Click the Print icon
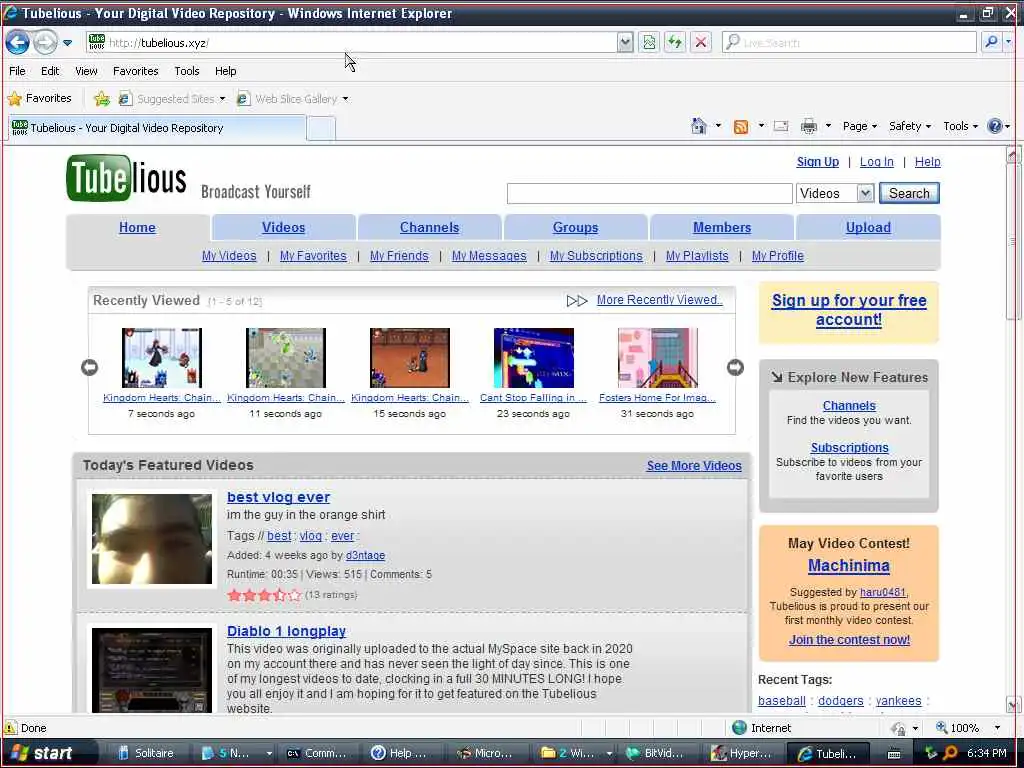The width and height of the screenshot is (1024, 768). [809, 127]
